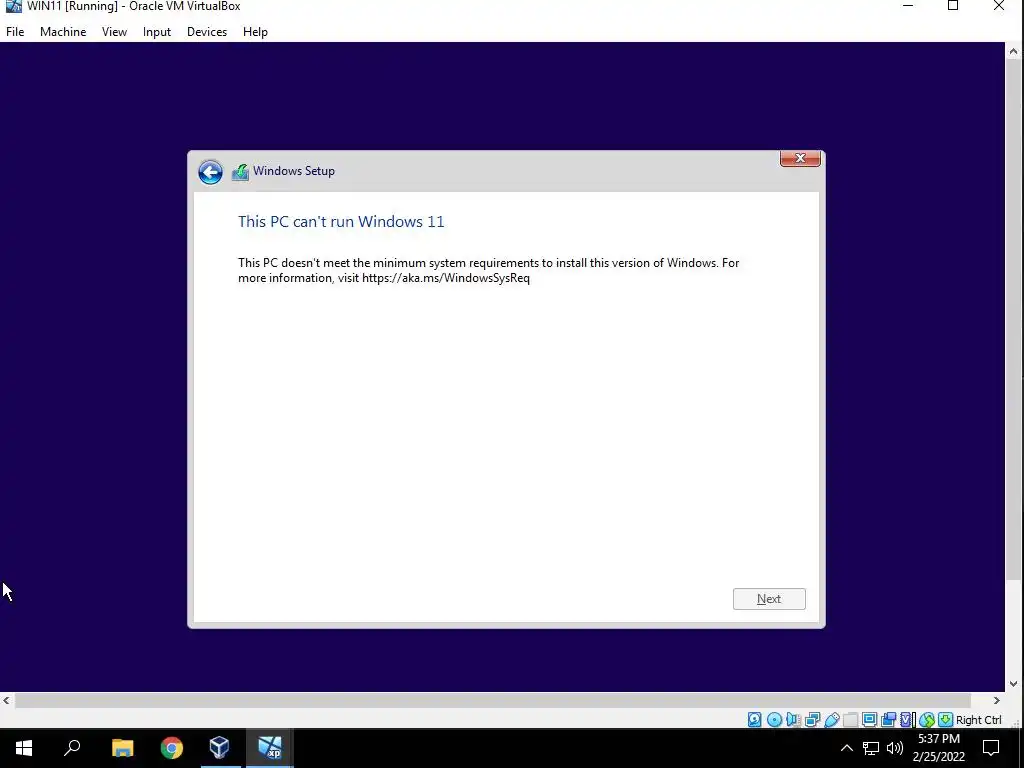Open the View menu
The width and height of the screenshot is (1024, 768).
(x=114, y=32)
